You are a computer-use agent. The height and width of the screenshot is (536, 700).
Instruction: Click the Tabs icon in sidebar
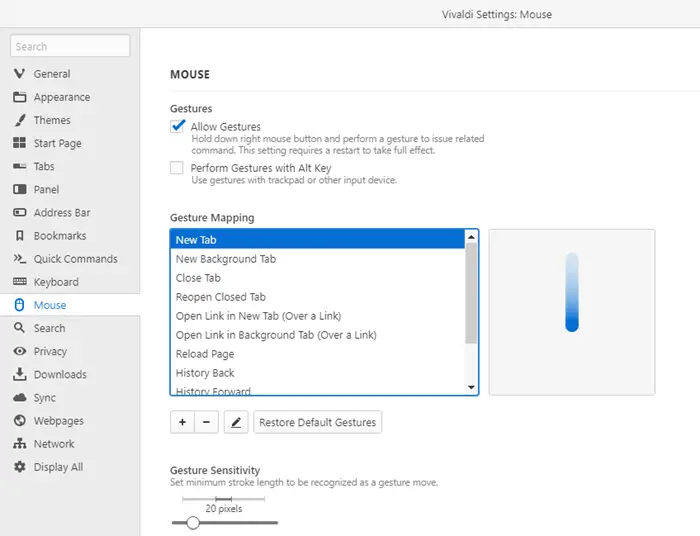(x=19, y=166)
